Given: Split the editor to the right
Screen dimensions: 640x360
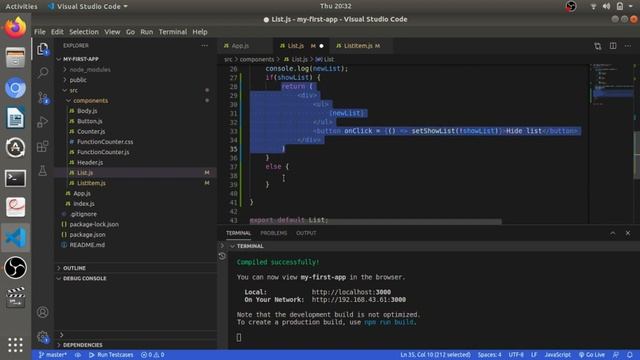Looking at the screenshot, I should tap(613, 46).
